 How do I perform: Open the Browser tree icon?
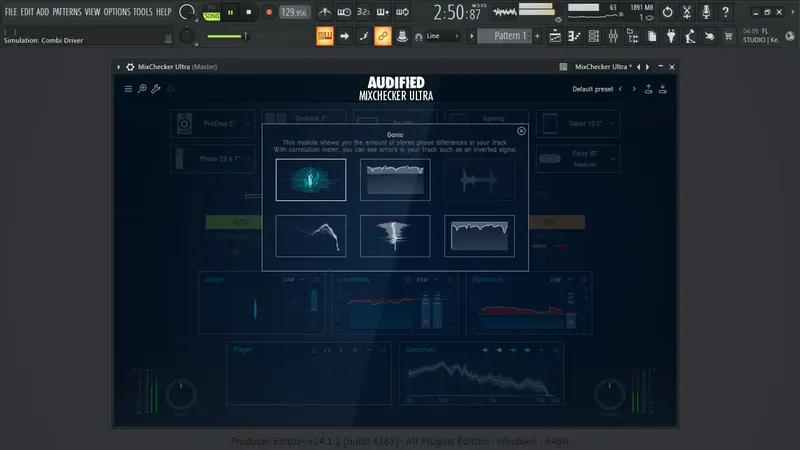click(633, 36)
